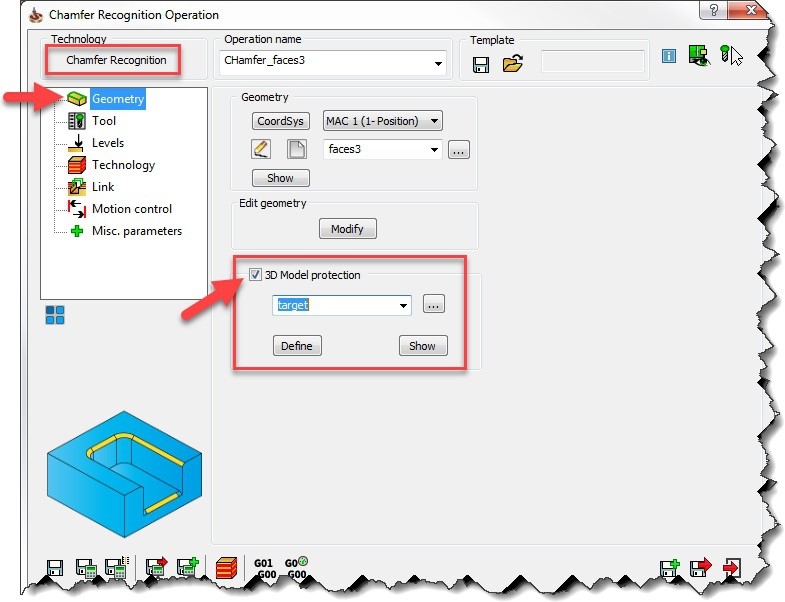Click Show in the Geometry group
Screen dimensions: 785x602
click(280, 178)
